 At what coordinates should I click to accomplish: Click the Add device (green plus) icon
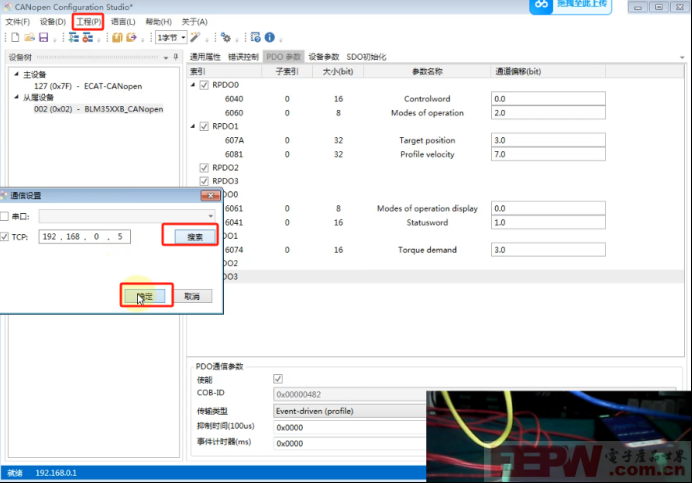[x=74, y=38]
